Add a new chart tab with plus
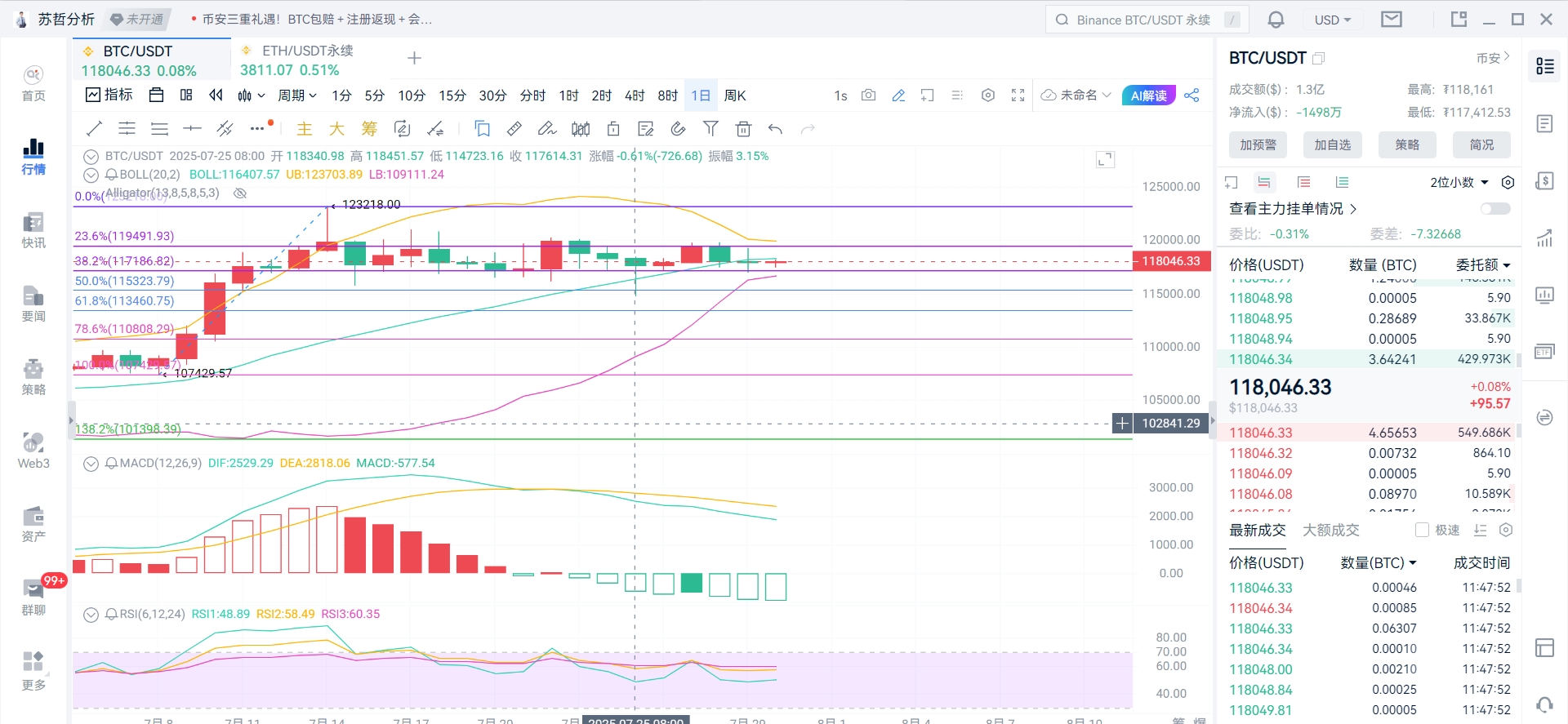Viewport: 1568px width, 724px height. pyautogui.click(x=414, y=58)
